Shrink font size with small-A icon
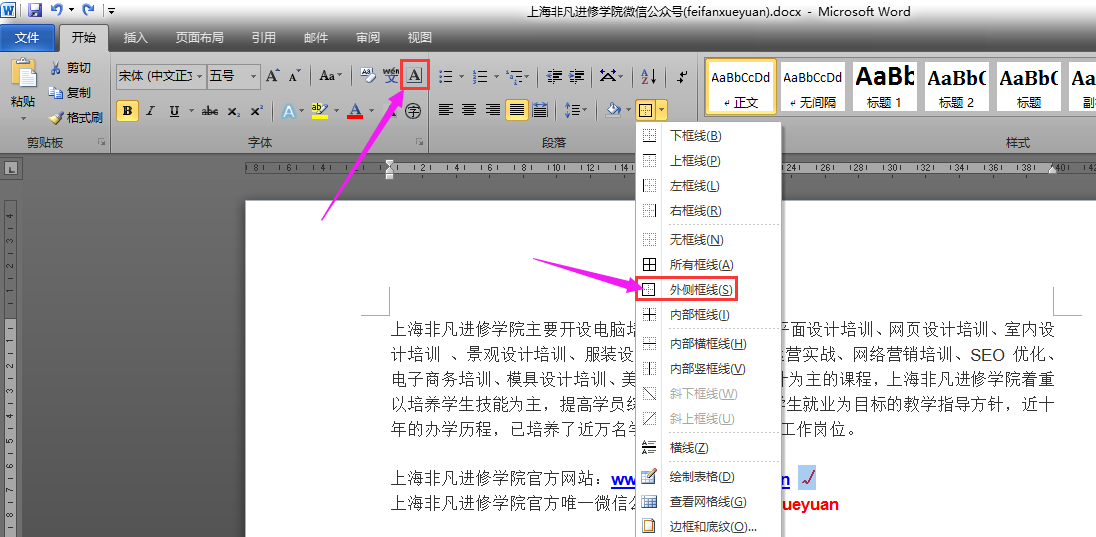1096x537 pixels. click(x=294, y=76)
